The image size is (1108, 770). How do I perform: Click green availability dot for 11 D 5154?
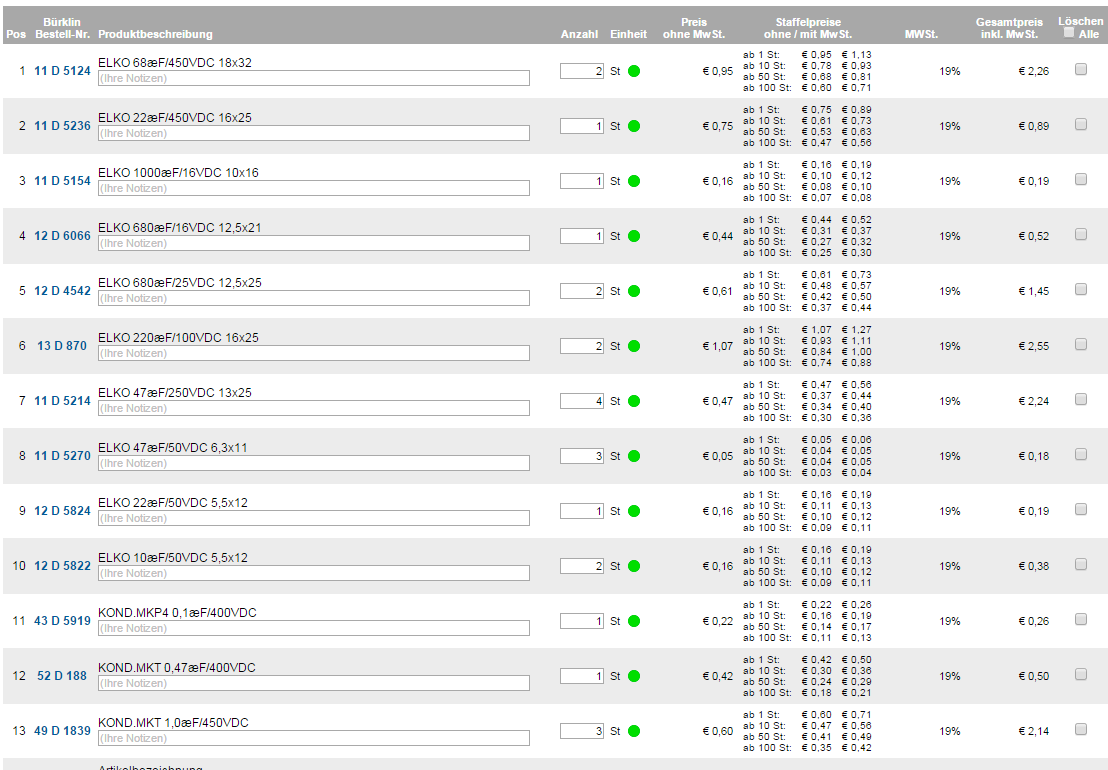point(634,181)
